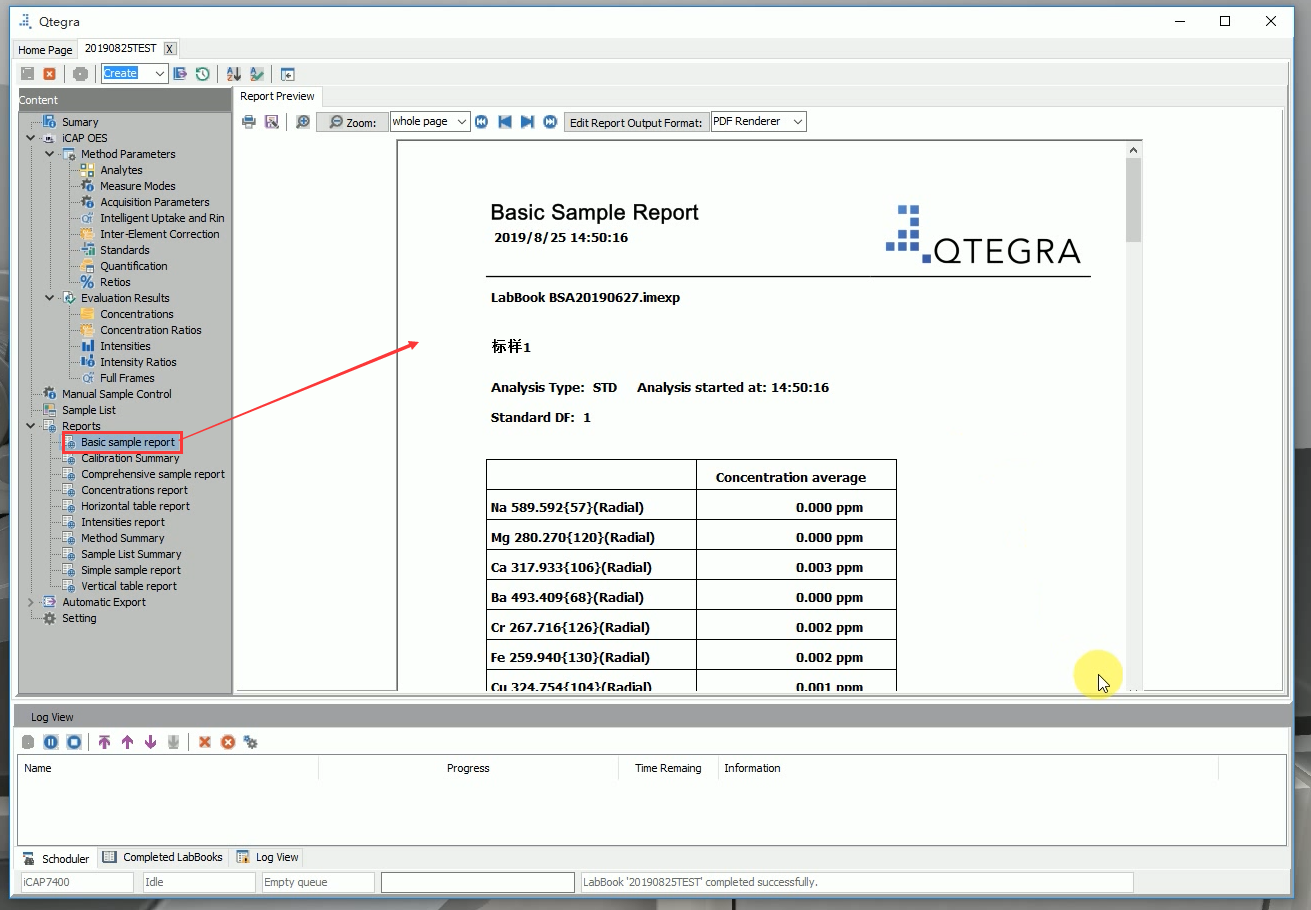
Task: Collapse the Evaluation Results node
Action: pos(50,298)
